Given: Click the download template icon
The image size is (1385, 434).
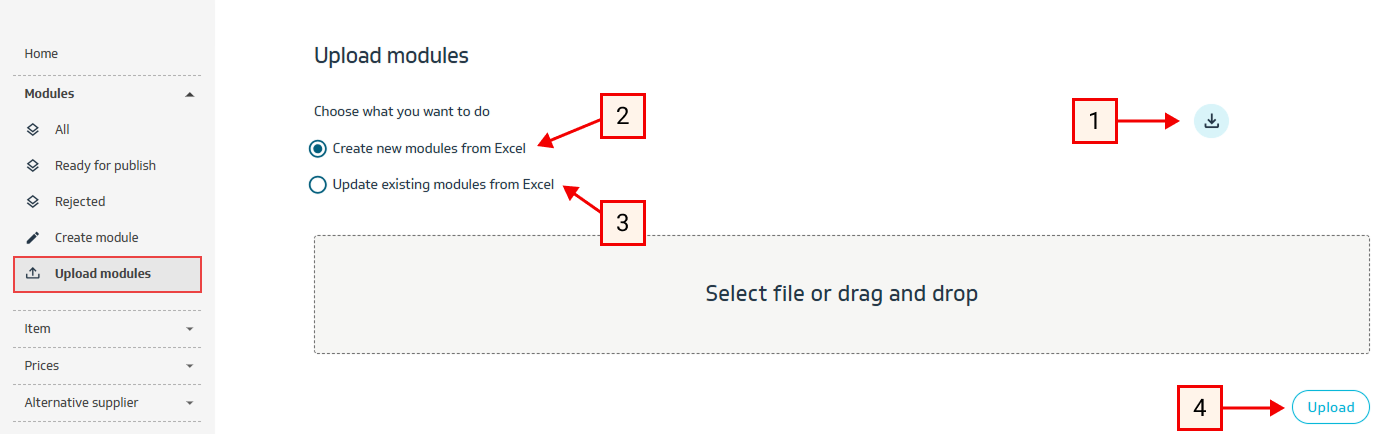Looking at the screenshot, I should 1211,121.
